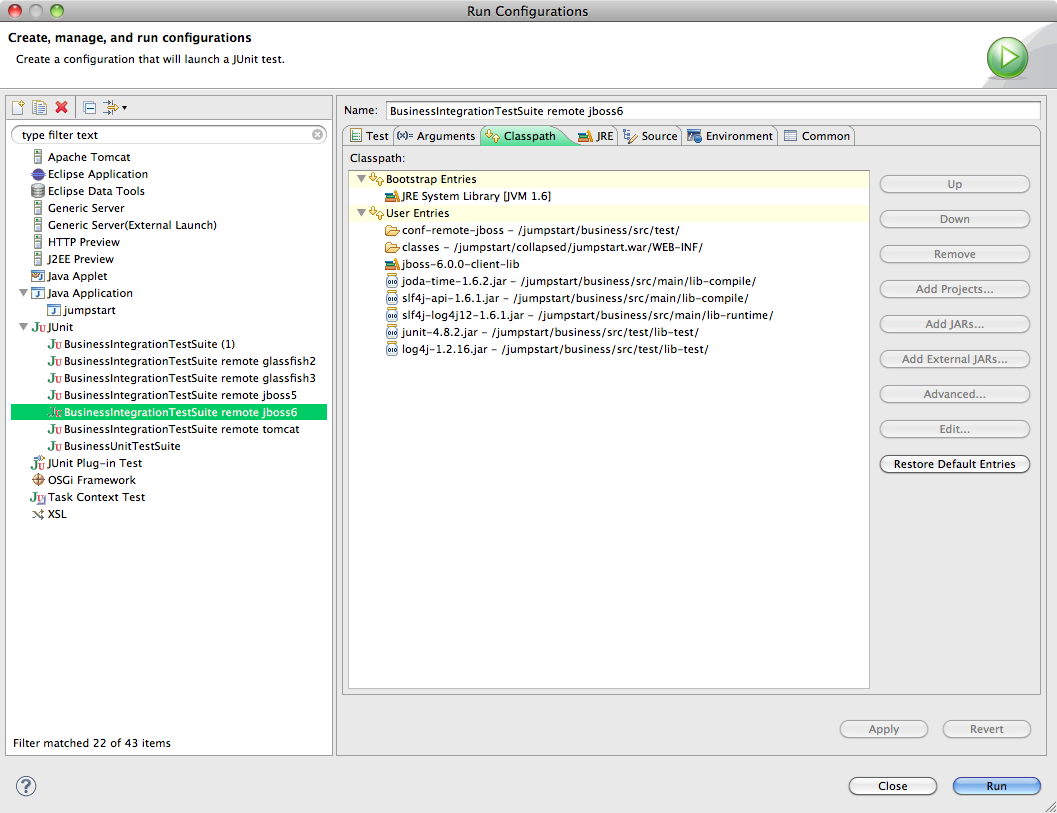
Task: Click the Remove button
Action: coord(955,254)
